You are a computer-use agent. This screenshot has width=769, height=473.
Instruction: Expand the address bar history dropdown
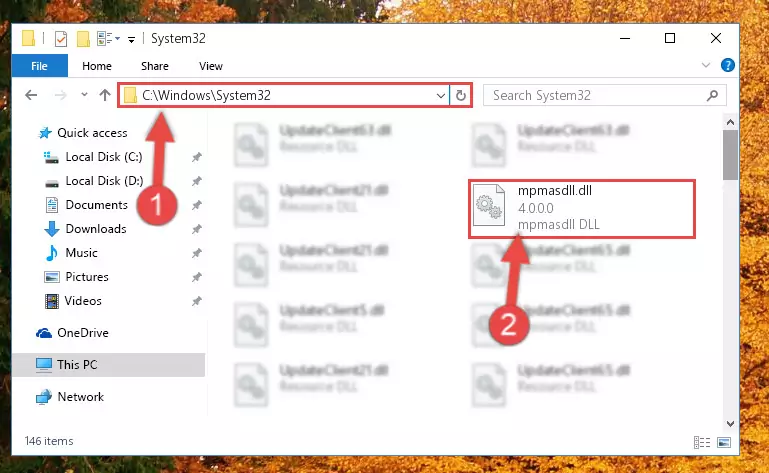[440, 95]
